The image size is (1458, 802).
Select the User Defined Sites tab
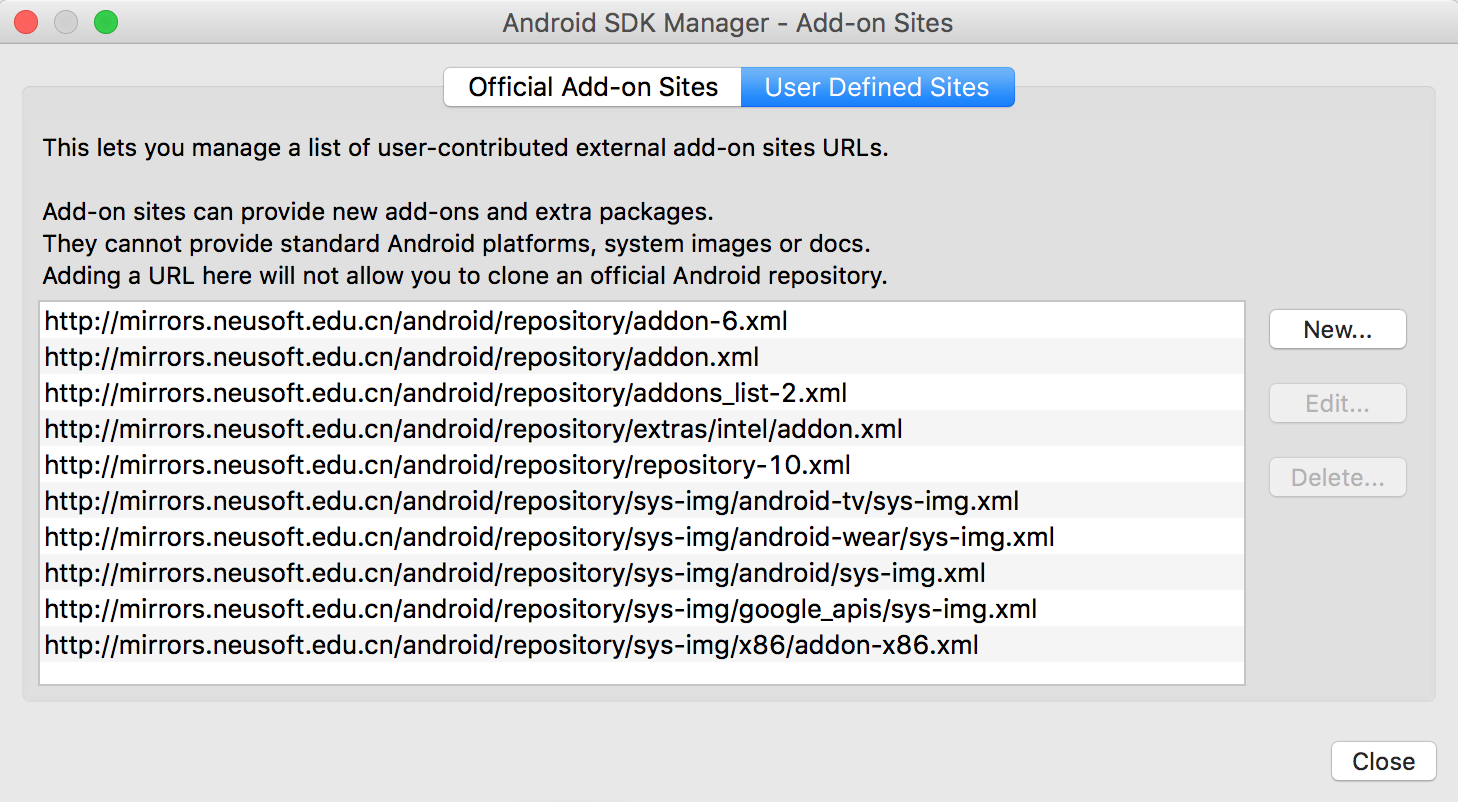(x=877, y=87)
